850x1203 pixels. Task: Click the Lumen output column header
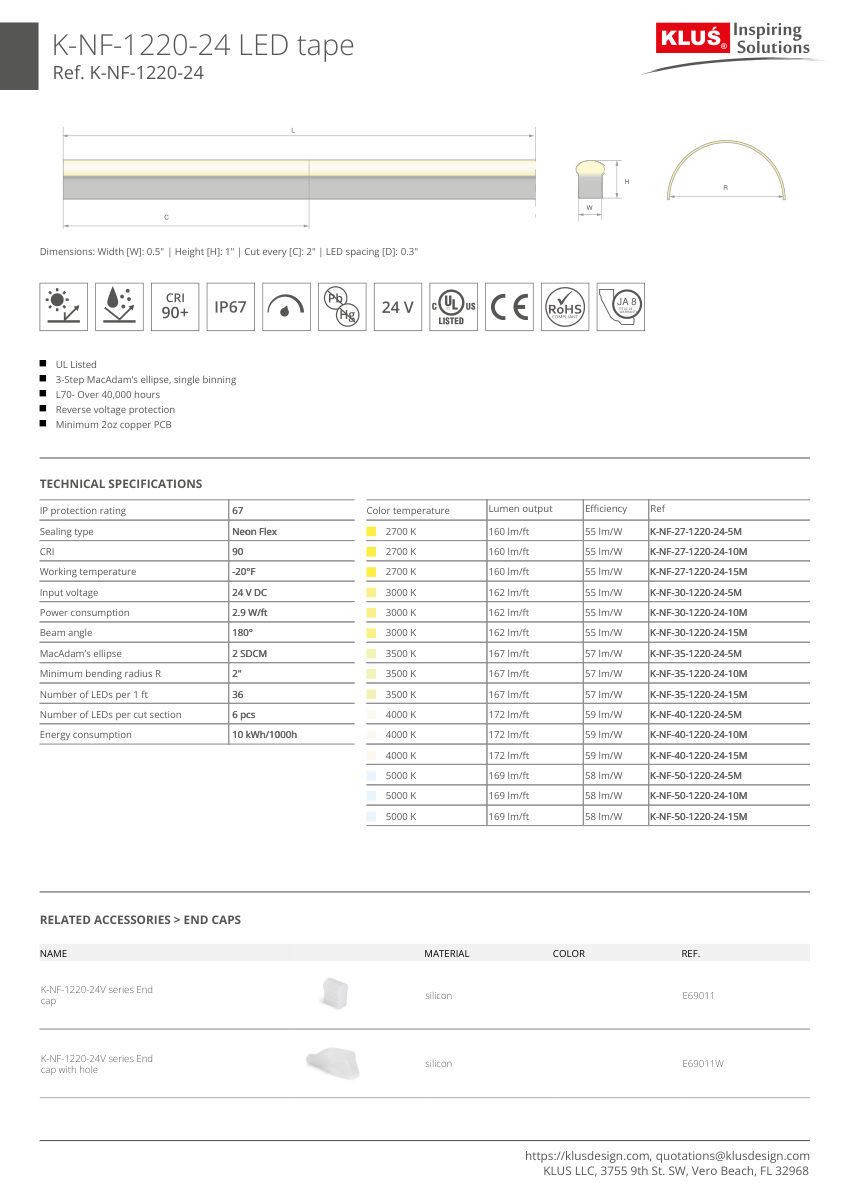(x=520, y=508)
